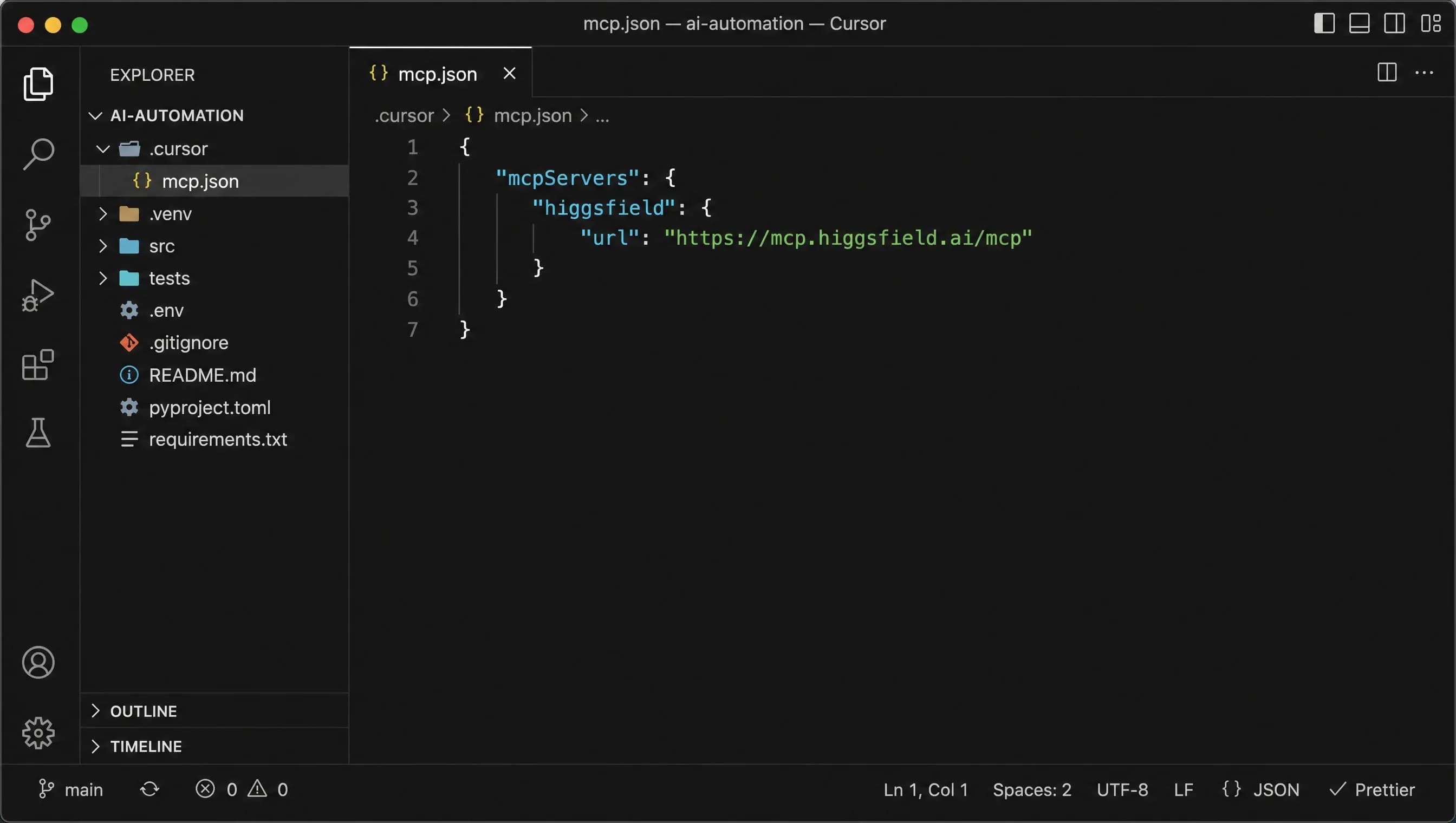Image resolution: width=1456 pixels, height=823 pixels.
Task: Open README.md in the explorer
Action: 214,375
